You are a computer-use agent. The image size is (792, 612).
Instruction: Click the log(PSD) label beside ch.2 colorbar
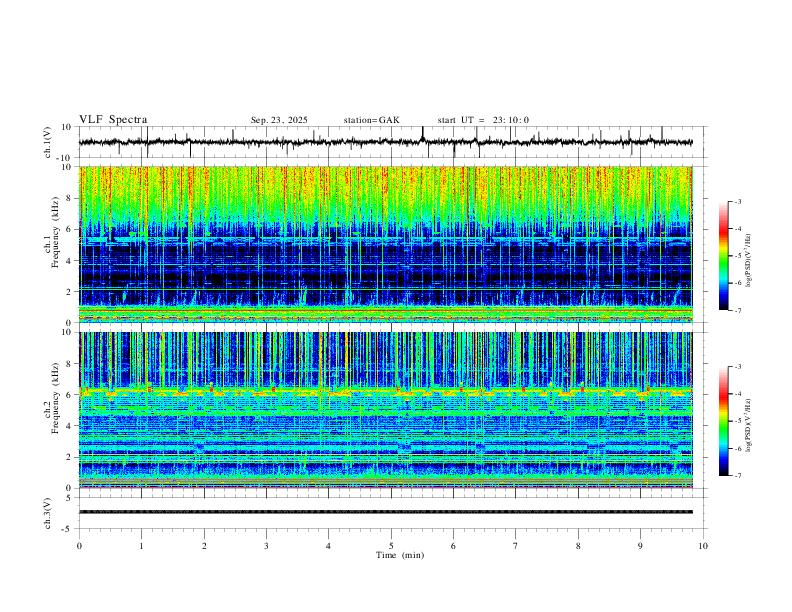(x=749, y=425)
